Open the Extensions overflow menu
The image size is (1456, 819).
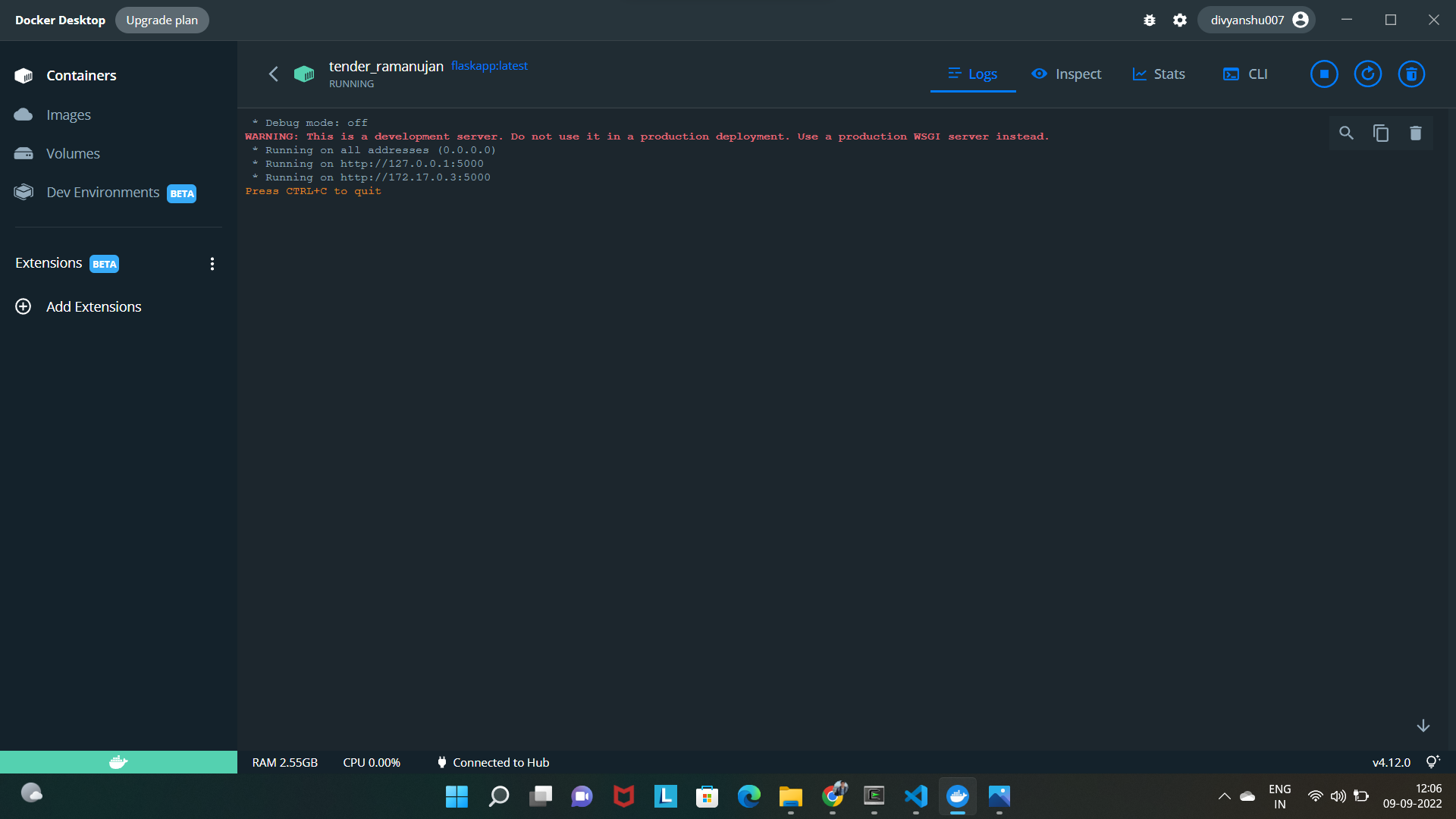click(x=212, y=263)
